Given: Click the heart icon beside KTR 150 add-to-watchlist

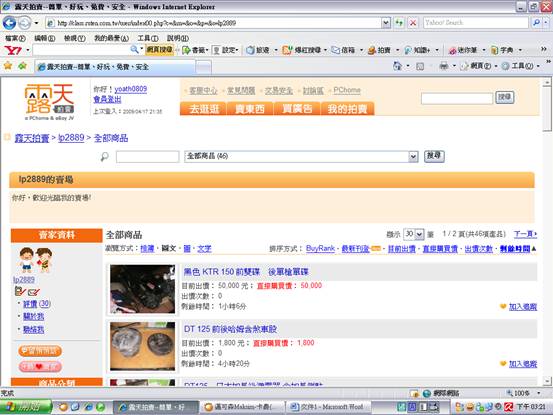Looking at the screenshot, I should 503,306.
